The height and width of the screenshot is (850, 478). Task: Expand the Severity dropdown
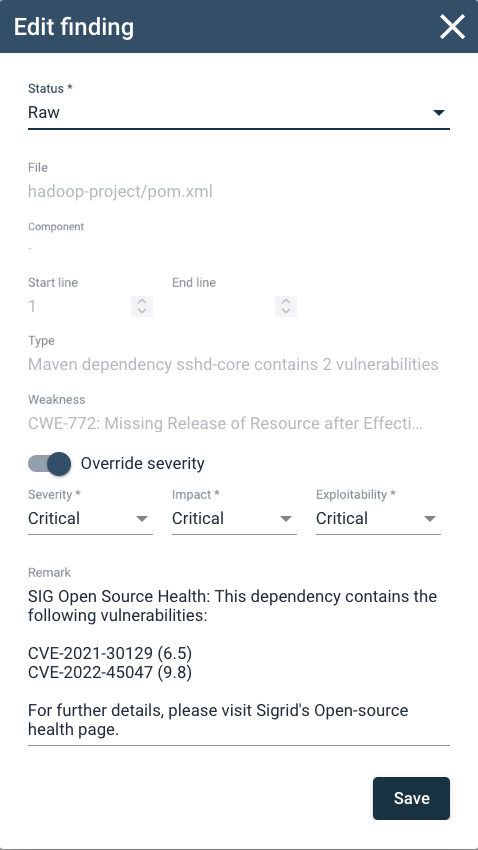pyautogui.click(x=90, y=518)
